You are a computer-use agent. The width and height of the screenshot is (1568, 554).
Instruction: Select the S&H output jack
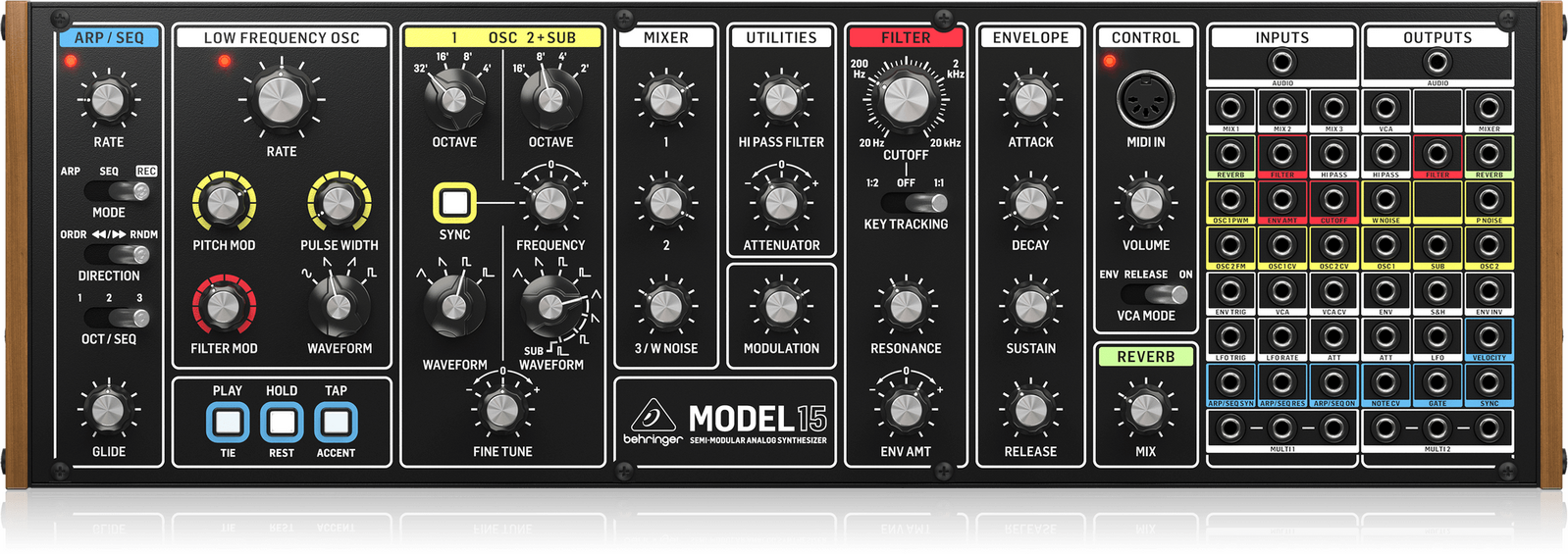1437,291
